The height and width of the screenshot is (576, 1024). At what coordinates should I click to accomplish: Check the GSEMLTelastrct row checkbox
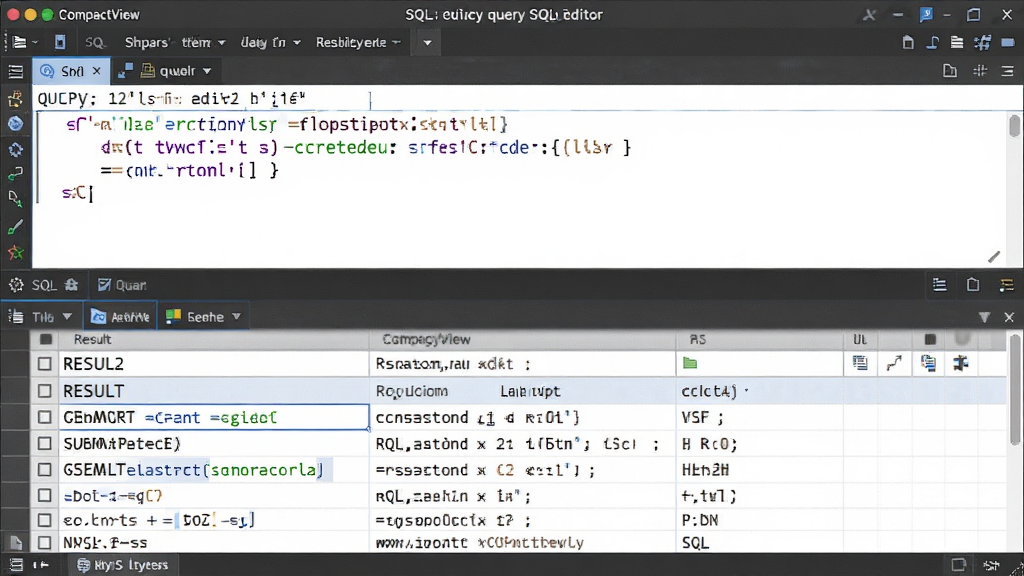(x=44, y=470)
